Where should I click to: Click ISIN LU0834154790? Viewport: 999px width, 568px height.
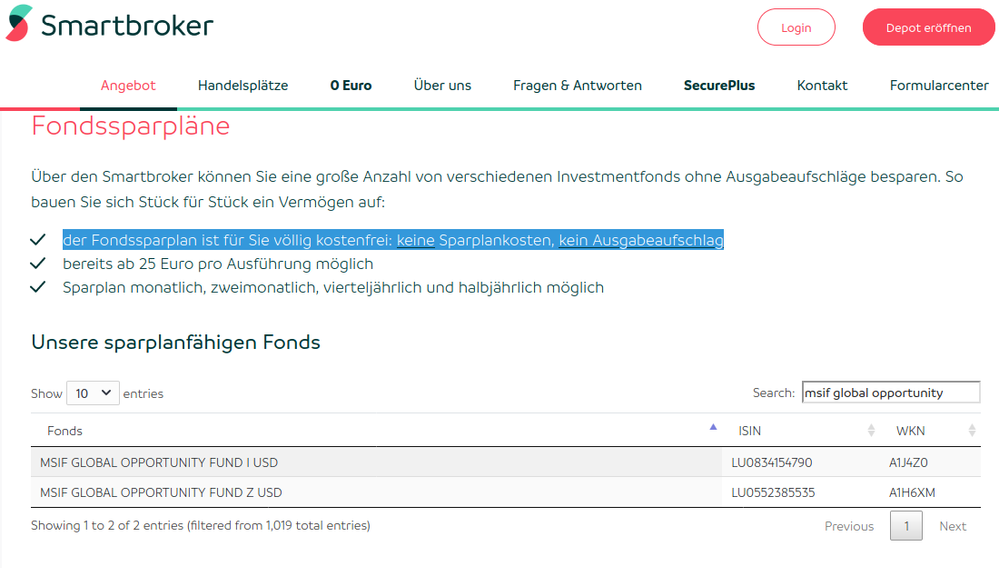772,462
